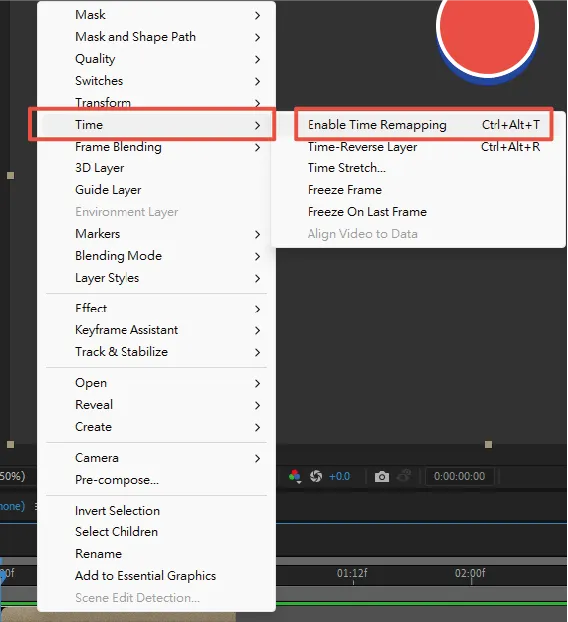Choose Select Children
Viewport: 568px width, 622px height.
(x=156, y=532)
